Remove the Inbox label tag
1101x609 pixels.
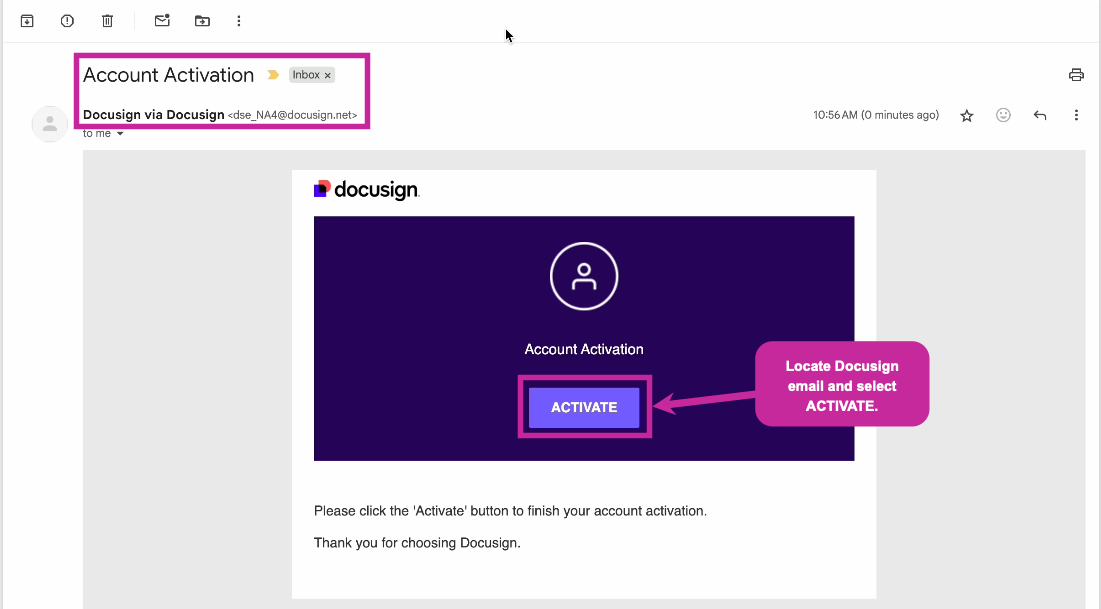327,74
